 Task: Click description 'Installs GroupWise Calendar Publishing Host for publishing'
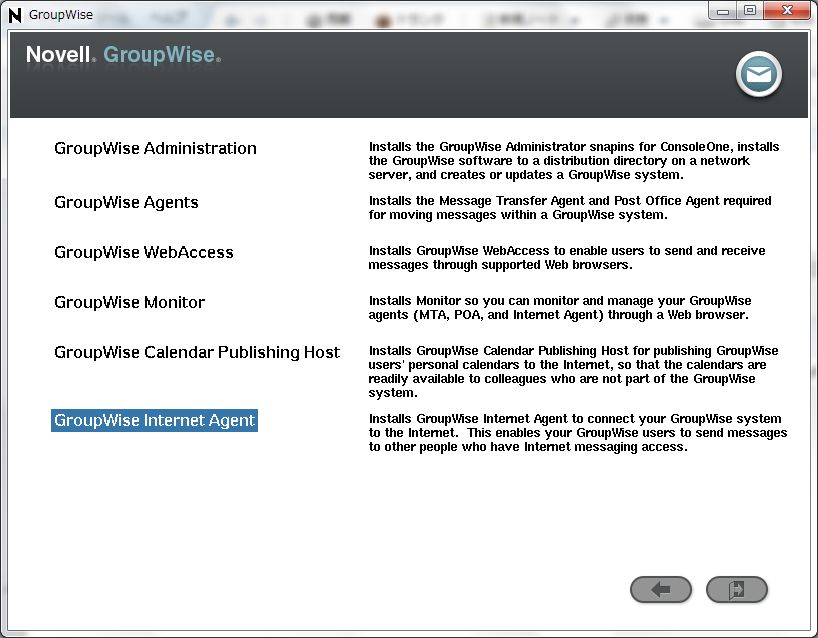point(573,372)
